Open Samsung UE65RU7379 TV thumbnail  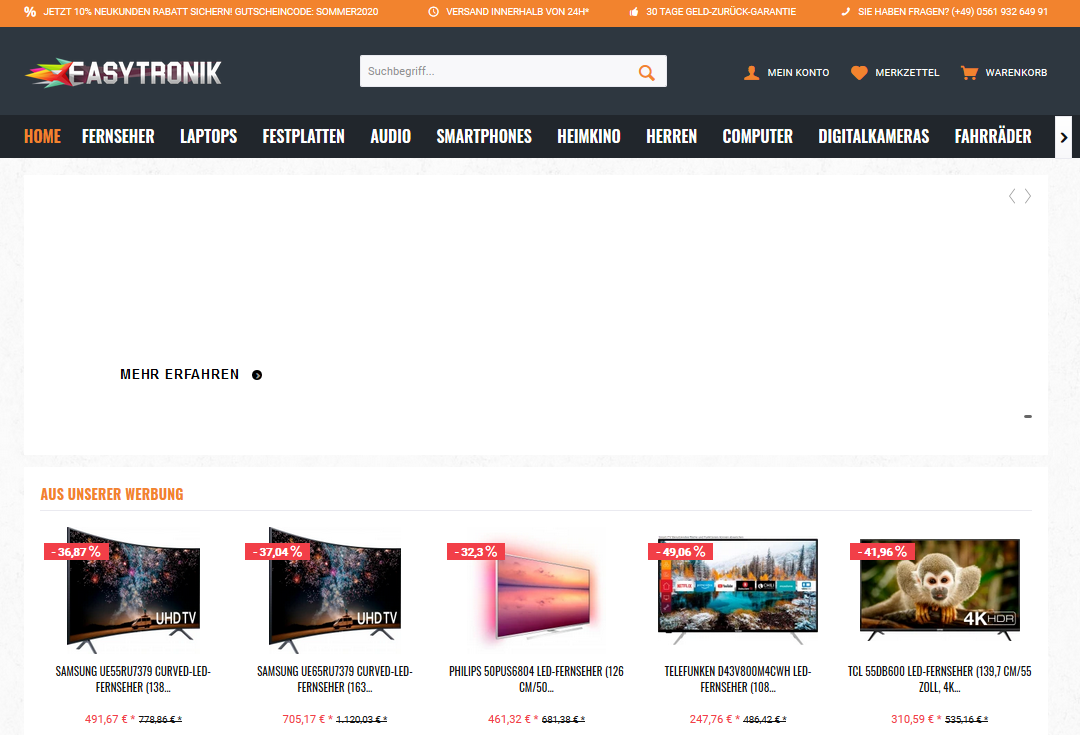point(335,590)
